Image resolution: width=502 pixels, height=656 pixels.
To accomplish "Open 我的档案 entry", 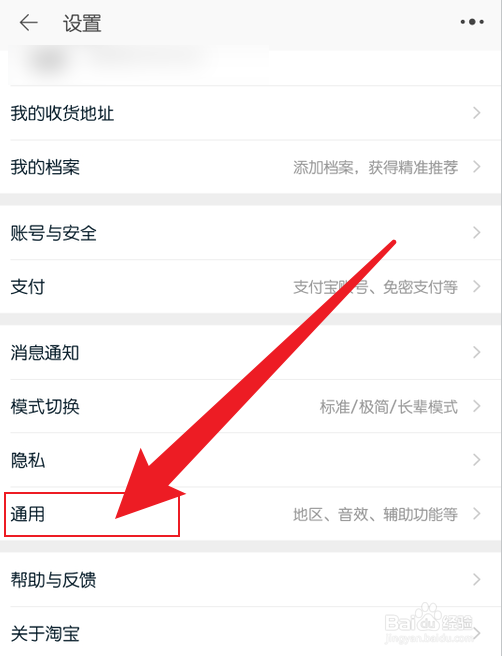I will 251,167.
